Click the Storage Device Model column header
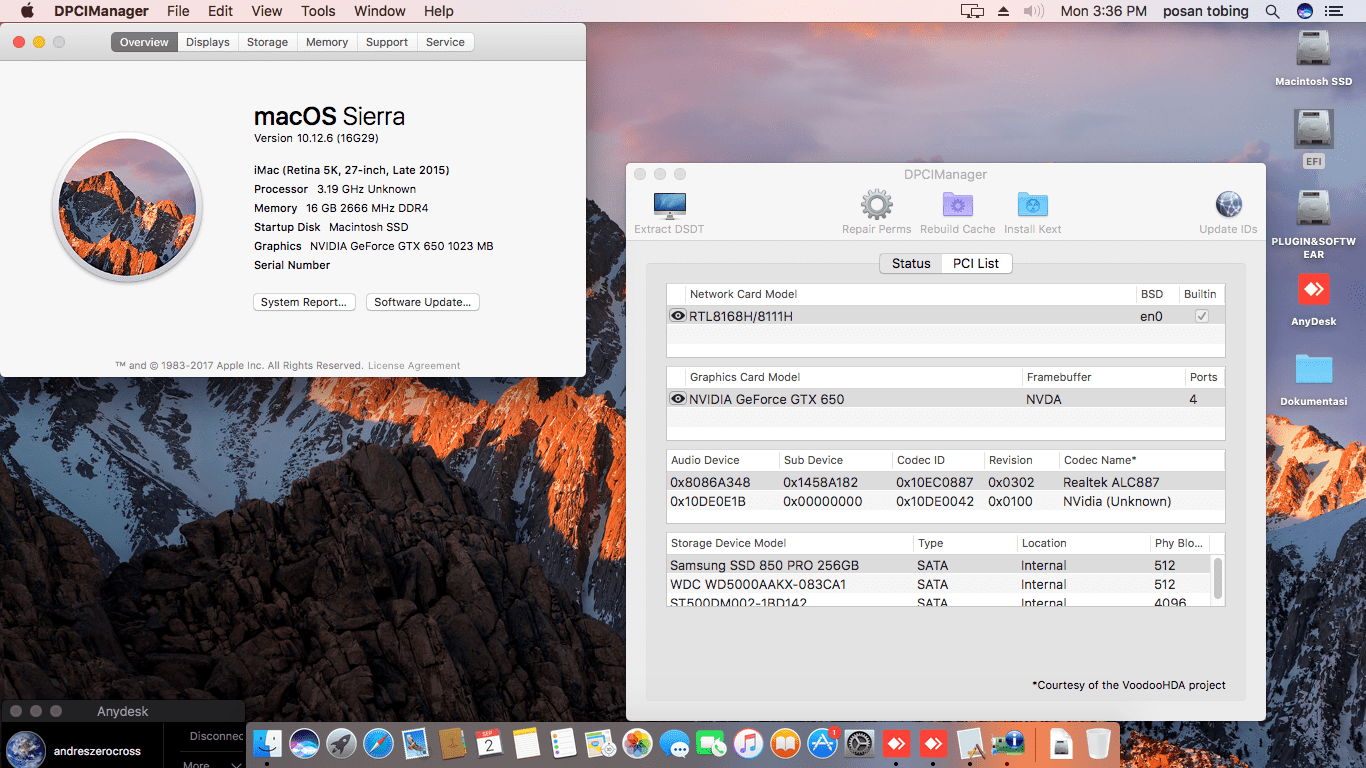Image resolution: width=1366 pixels, height=768 pixels. point(790,543)
